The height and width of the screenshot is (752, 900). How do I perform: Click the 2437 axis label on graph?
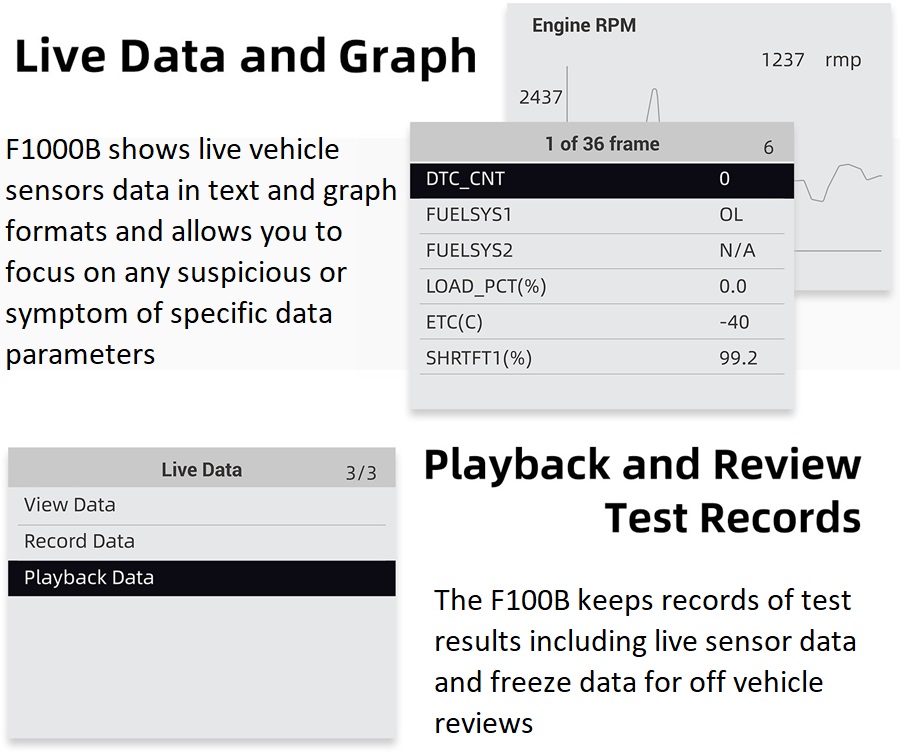coord(540,98)
